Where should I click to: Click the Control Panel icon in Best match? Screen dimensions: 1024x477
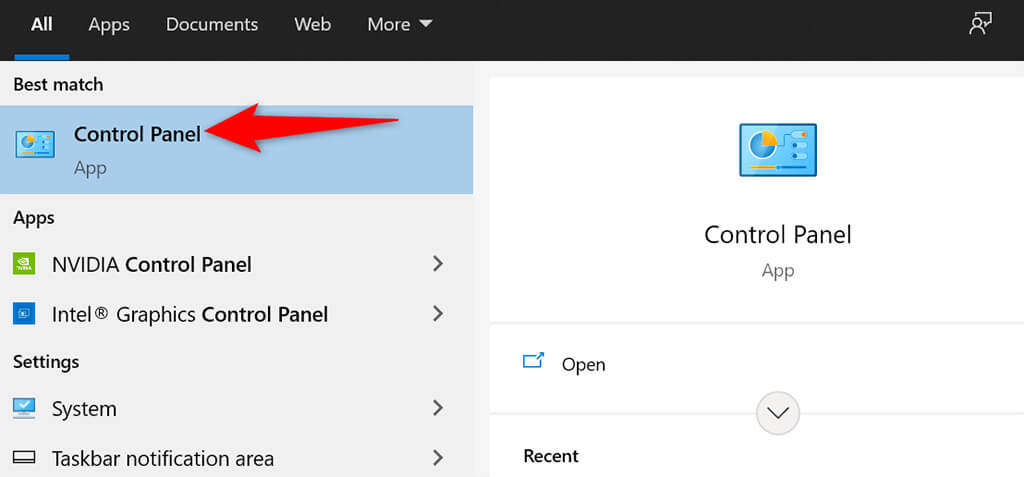click(36, 144)
